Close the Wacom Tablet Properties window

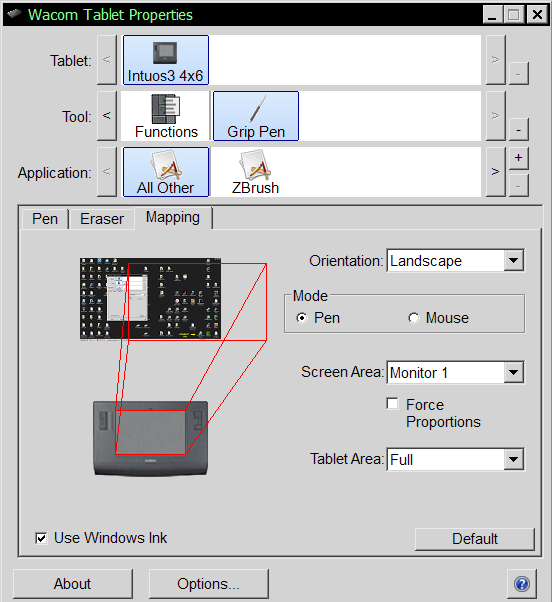click(x=537, y=15)
